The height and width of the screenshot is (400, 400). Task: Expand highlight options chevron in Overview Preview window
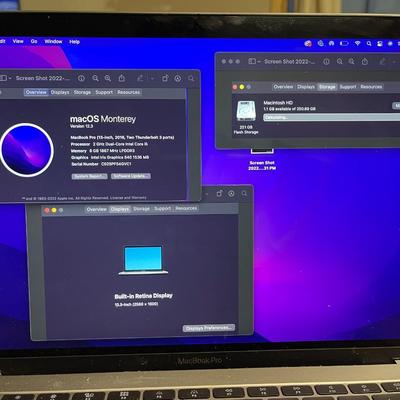[152, 79]
